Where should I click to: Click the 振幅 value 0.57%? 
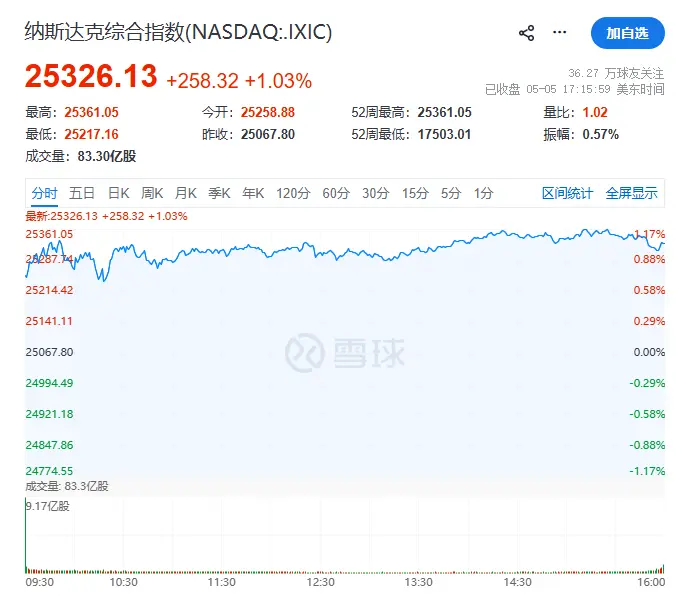[601, 134]
